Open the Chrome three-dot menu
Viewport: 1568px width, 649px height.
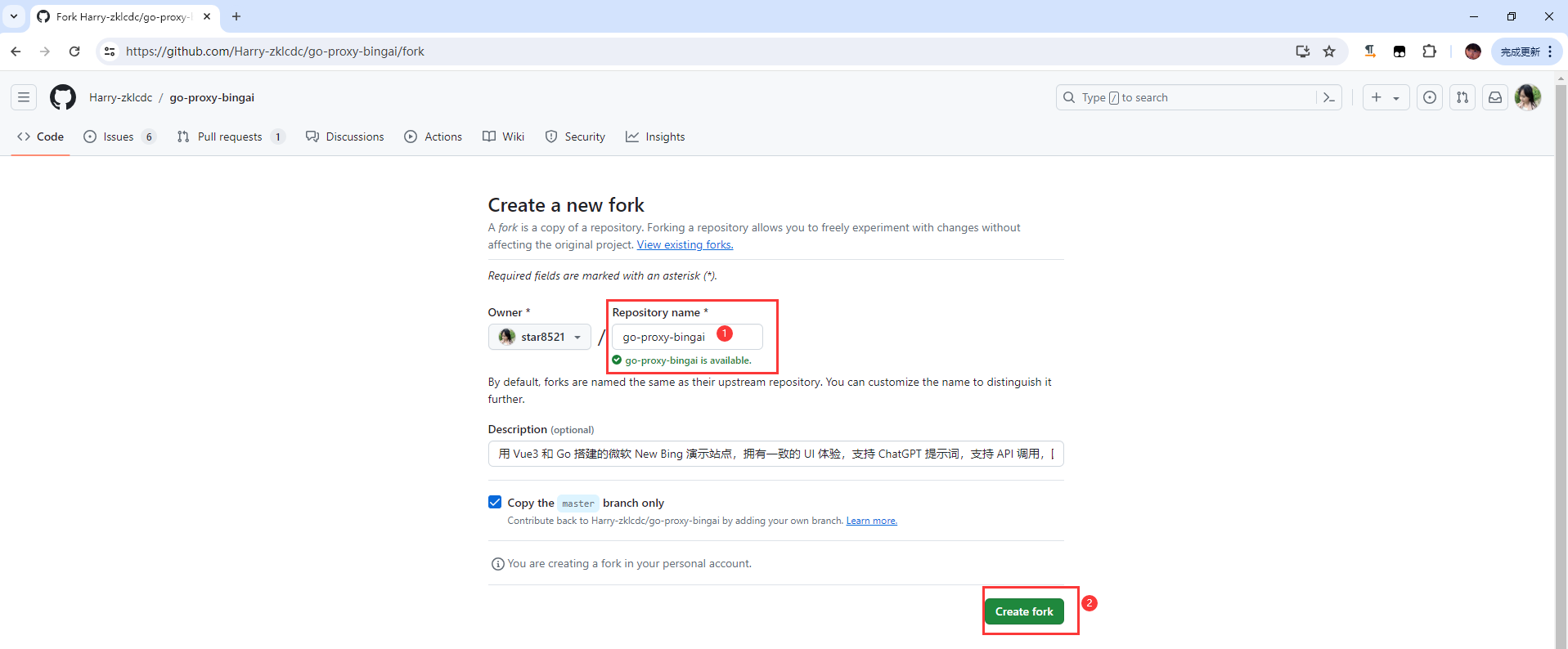1550,51
